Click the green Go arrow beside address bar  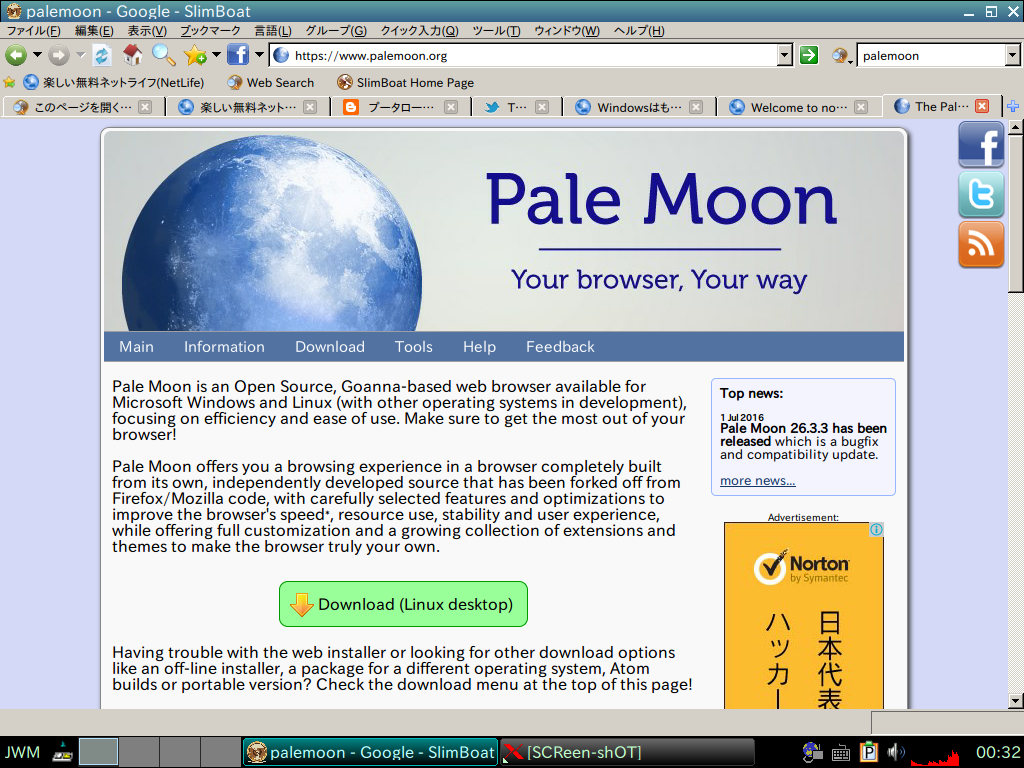pos(808,56)
